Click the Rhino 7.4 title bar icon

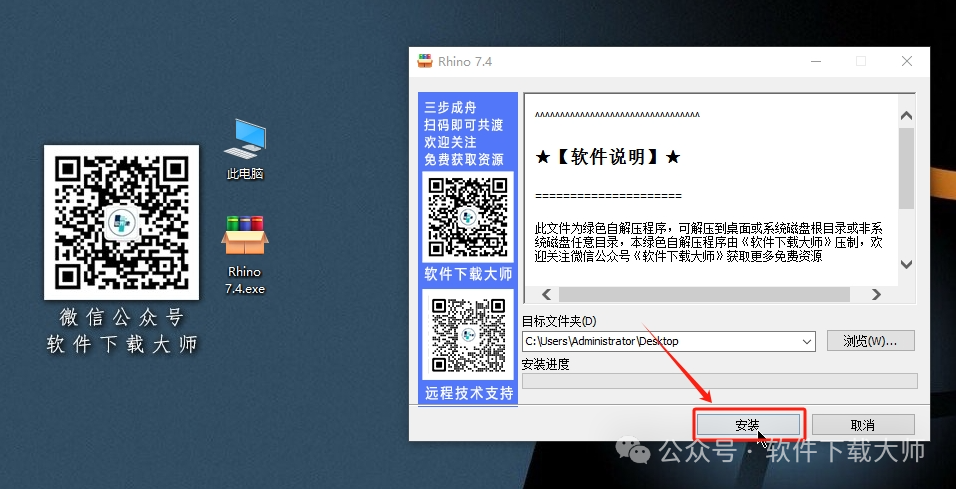click(x=424, y=61)
